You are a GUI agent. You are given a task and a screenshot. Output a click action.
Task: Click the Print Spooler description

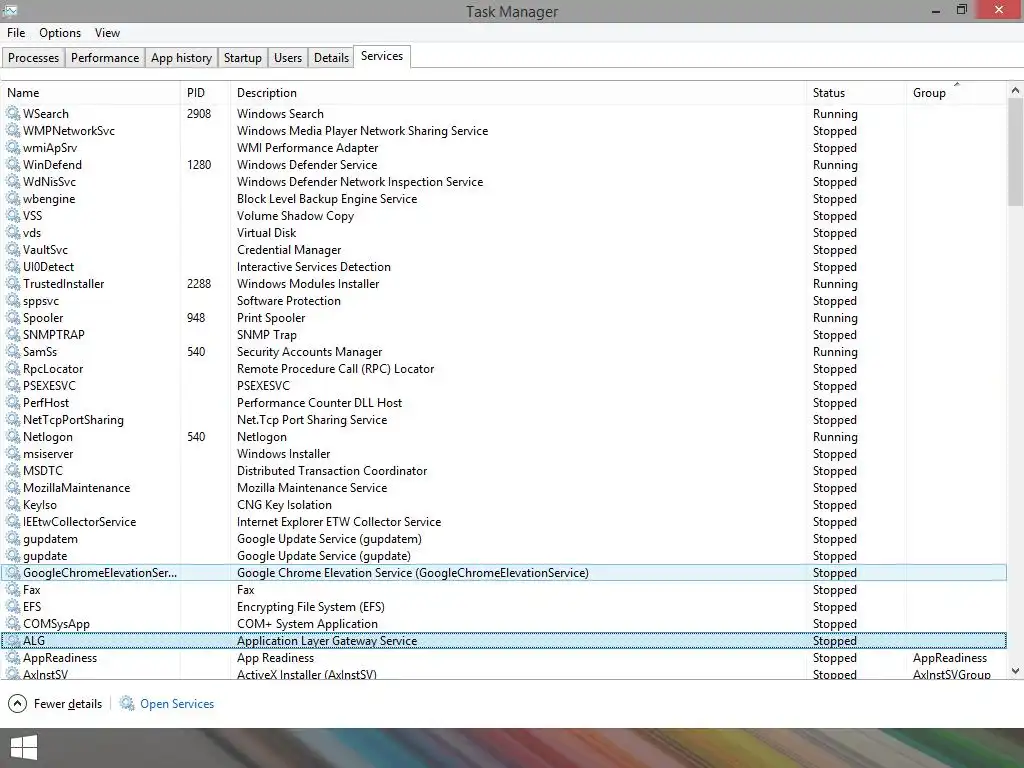(271, 317)
